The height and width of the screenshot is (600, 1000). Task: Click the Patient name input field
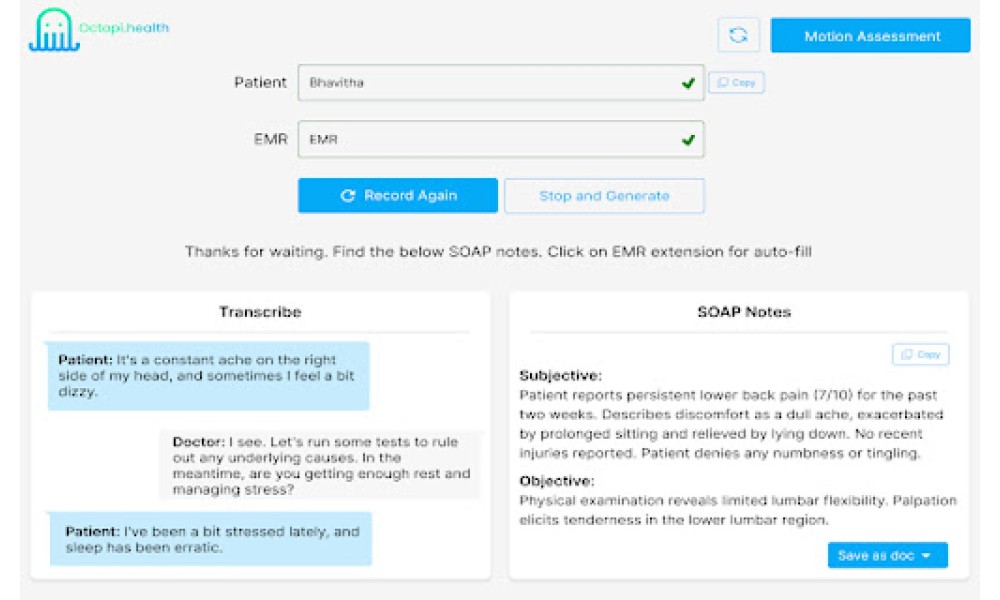pos(501,82)
